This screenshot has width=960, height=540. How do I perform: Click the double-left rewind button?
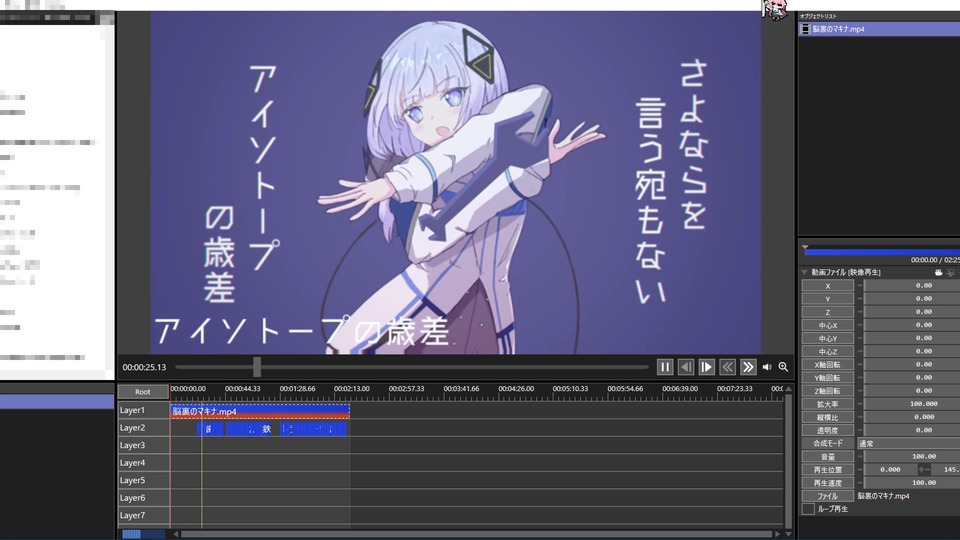[727, 367]
